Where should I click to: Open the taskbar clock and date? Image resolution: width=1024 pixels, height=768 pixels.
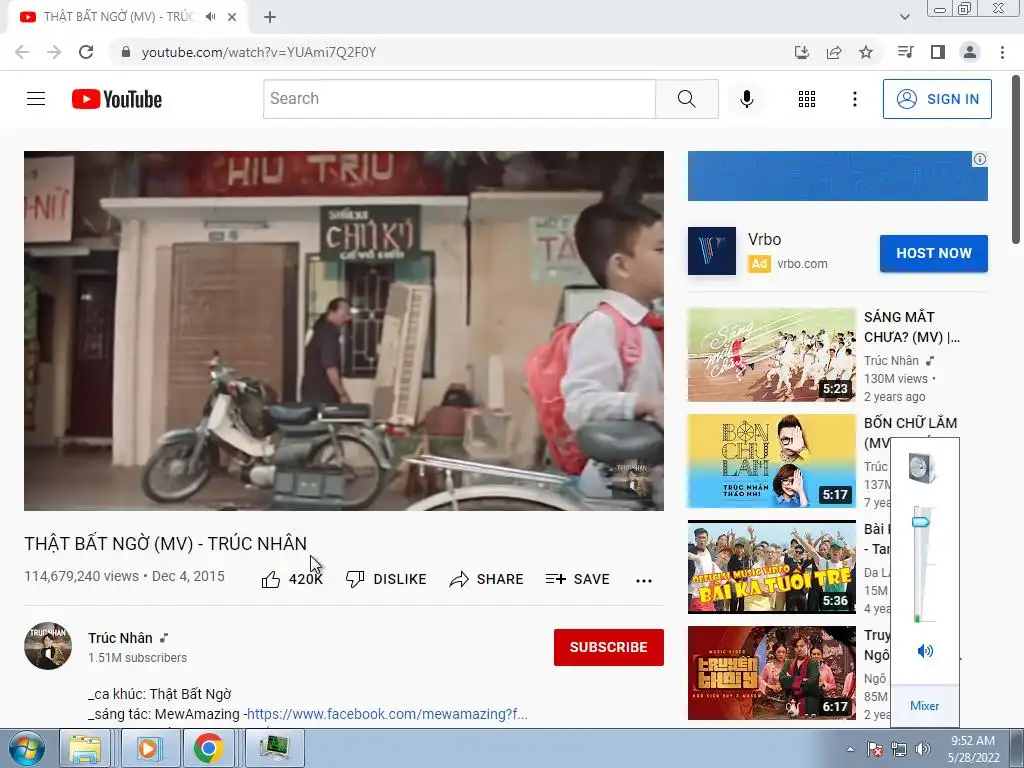point(973,749)
